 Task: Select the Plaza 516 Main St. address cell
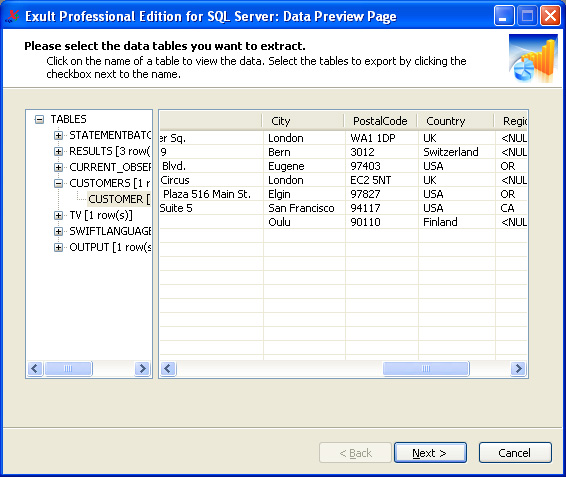click(212, 194)
